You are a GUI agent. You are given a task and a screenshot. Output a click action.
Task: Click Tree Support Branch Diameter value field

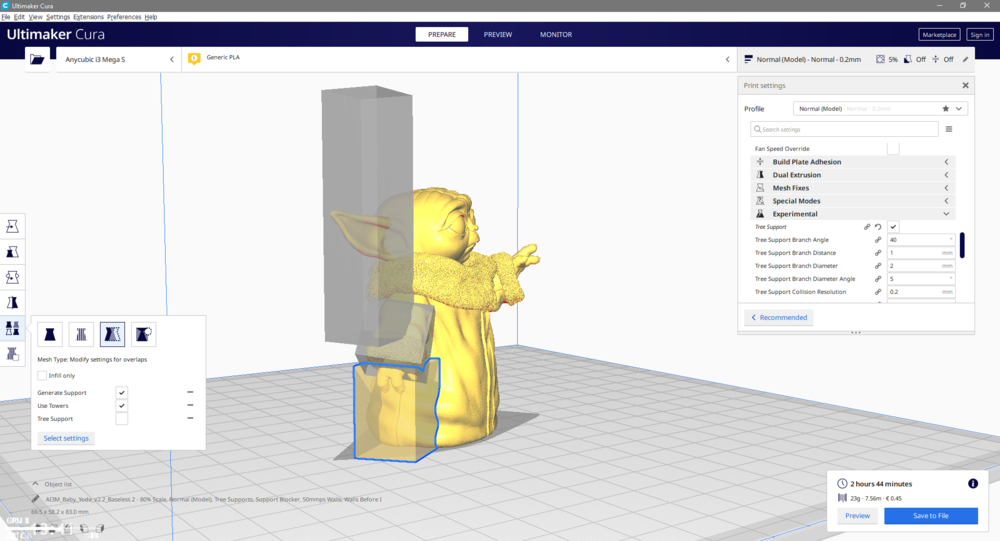coord(921,266)
